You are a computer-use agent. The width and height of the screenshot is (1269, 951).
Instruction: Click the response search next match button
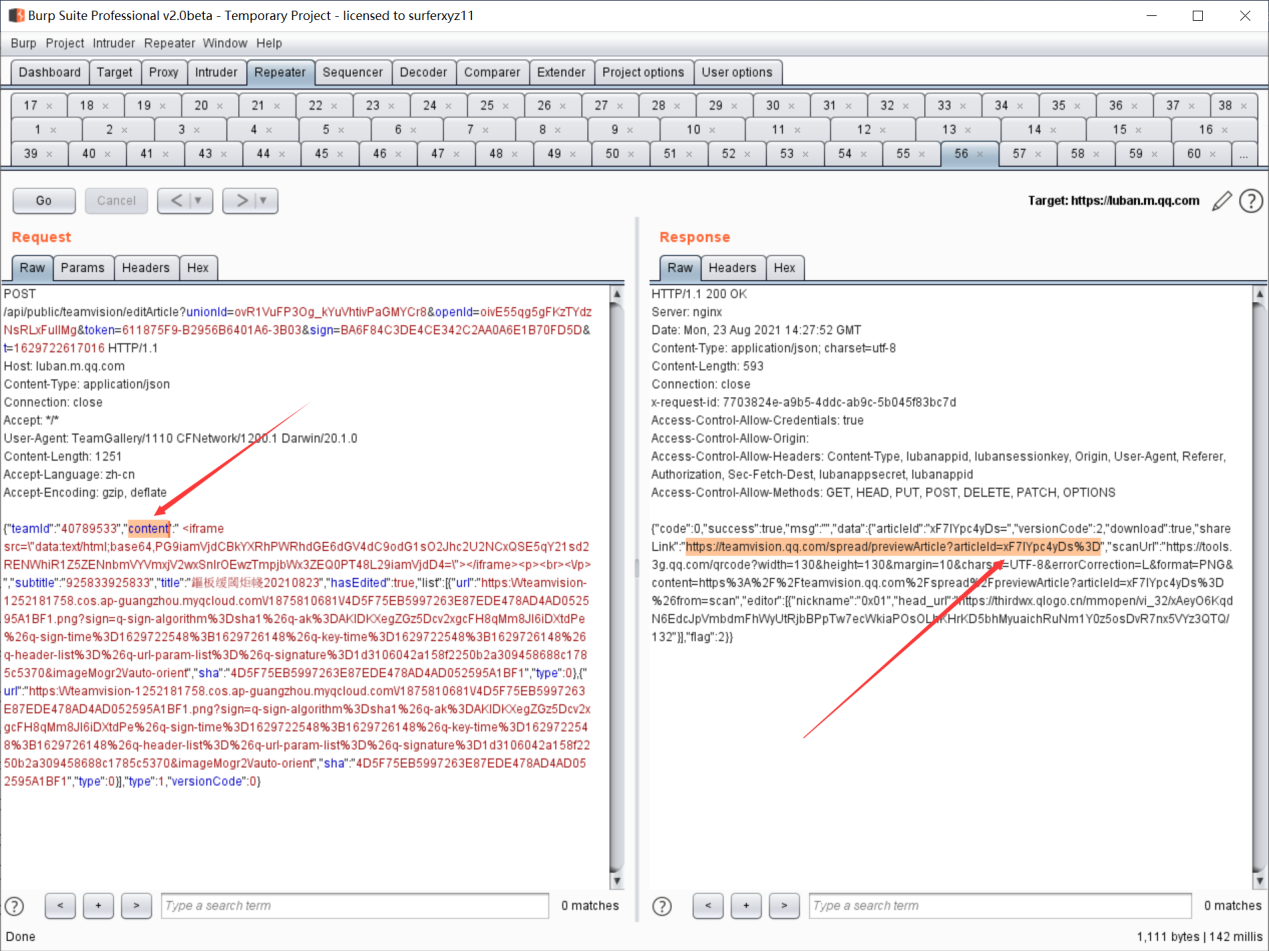784,906
